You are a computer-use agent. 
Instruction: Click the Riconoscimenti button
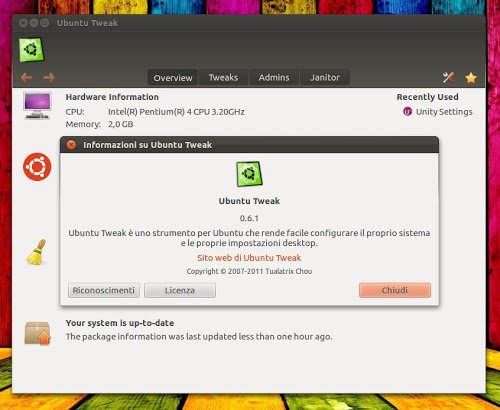coord(104,290)
